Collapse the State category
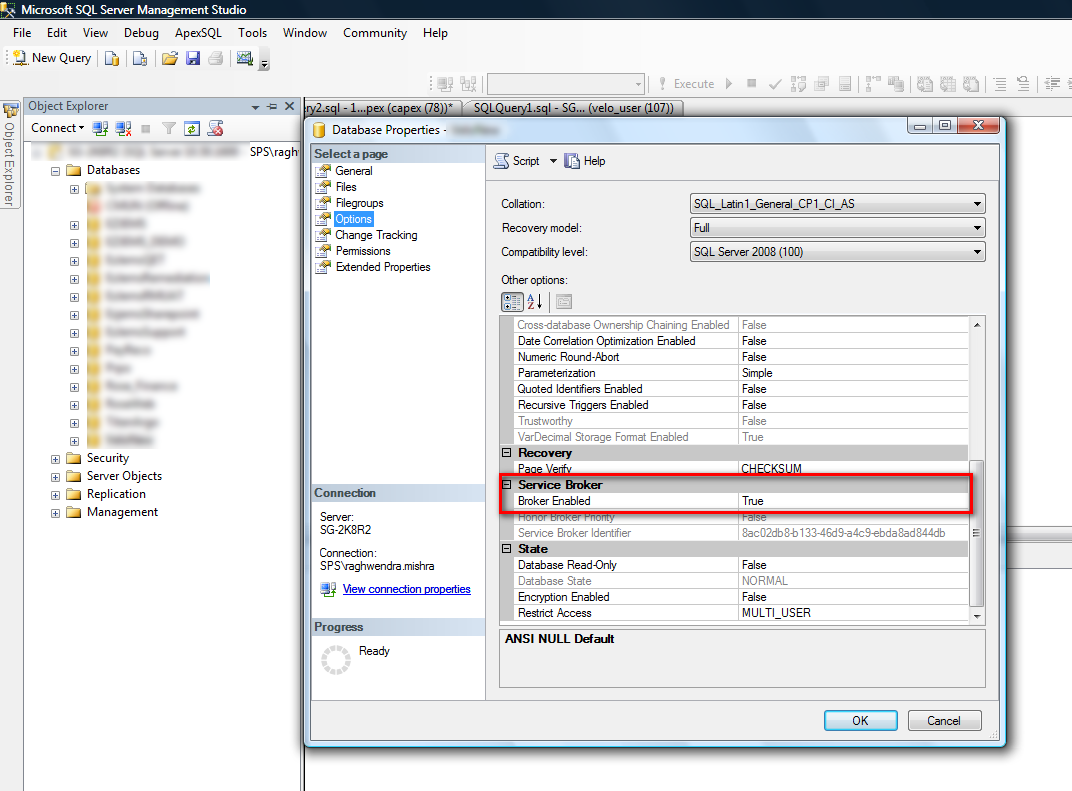The image size is (1072, 791). coord(507,548)
